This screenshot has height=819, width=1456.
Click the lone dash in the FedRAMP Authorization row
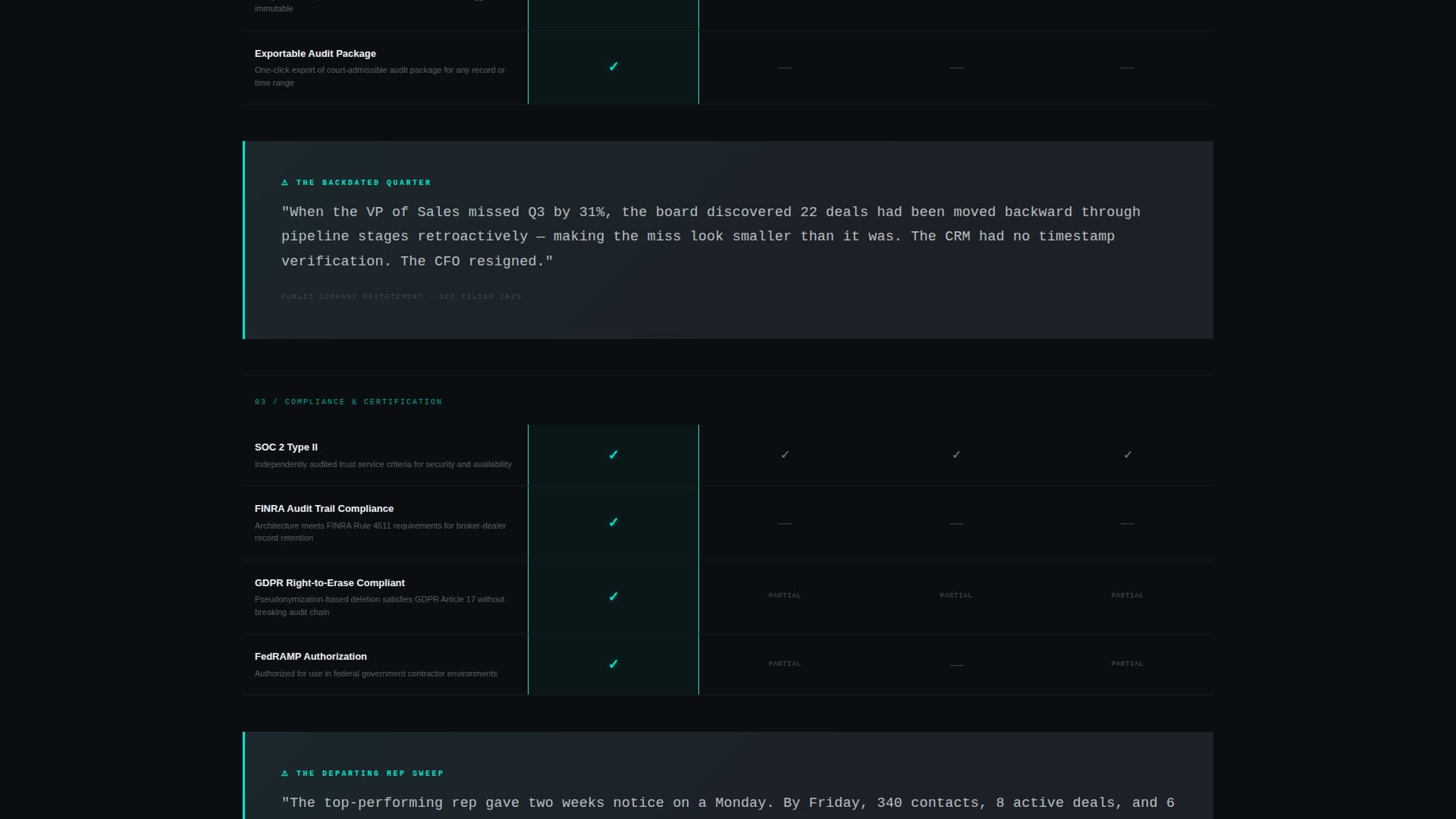tap(956, 665)
